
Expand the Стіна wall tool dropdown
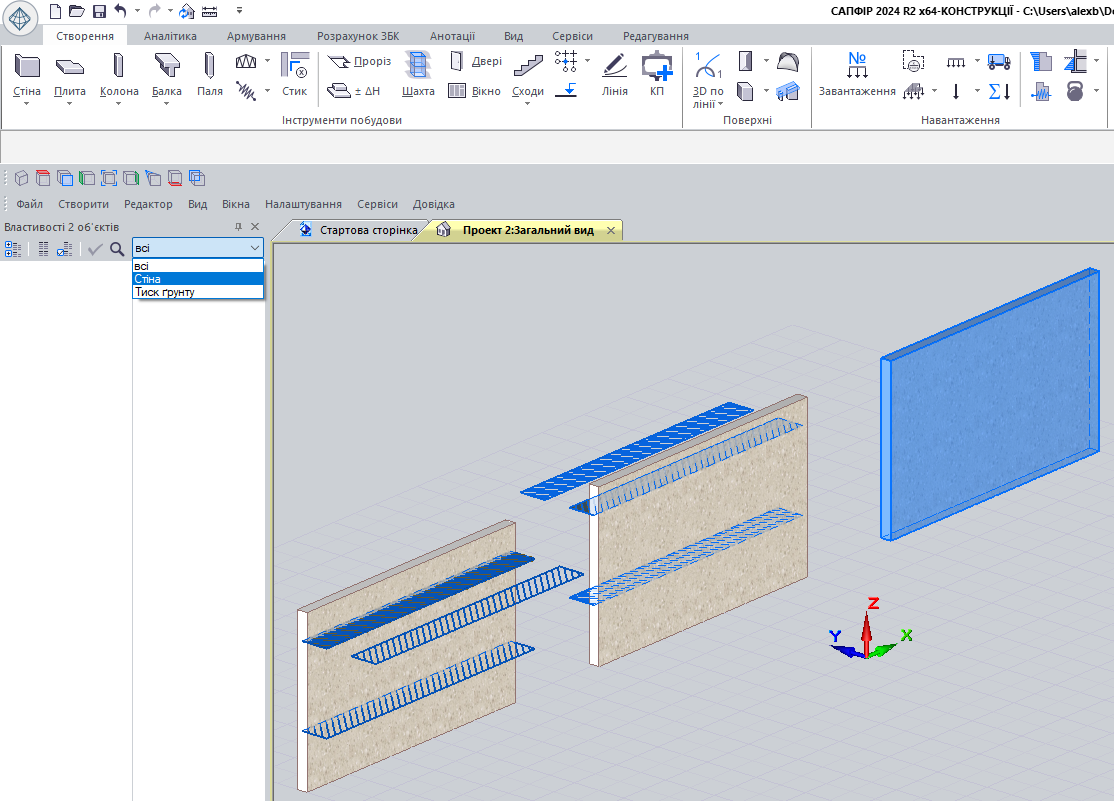point(27,103)
